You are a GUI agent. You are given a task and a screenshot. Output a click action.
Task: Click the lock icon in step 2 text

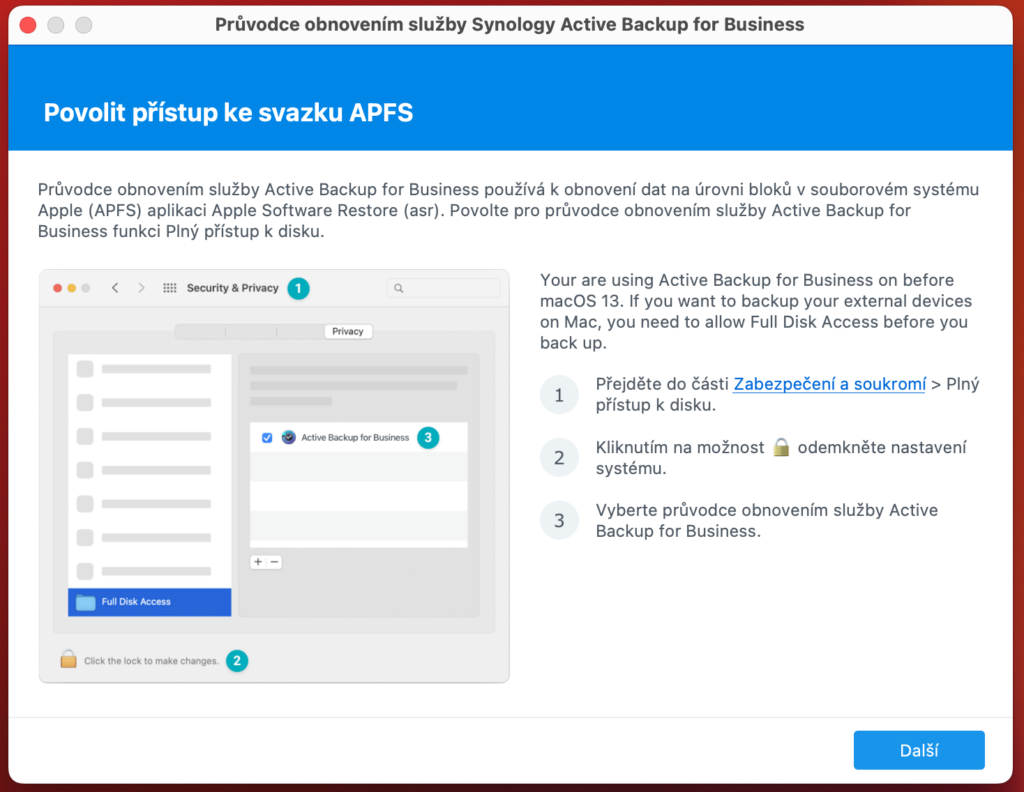tap(781, 447)
